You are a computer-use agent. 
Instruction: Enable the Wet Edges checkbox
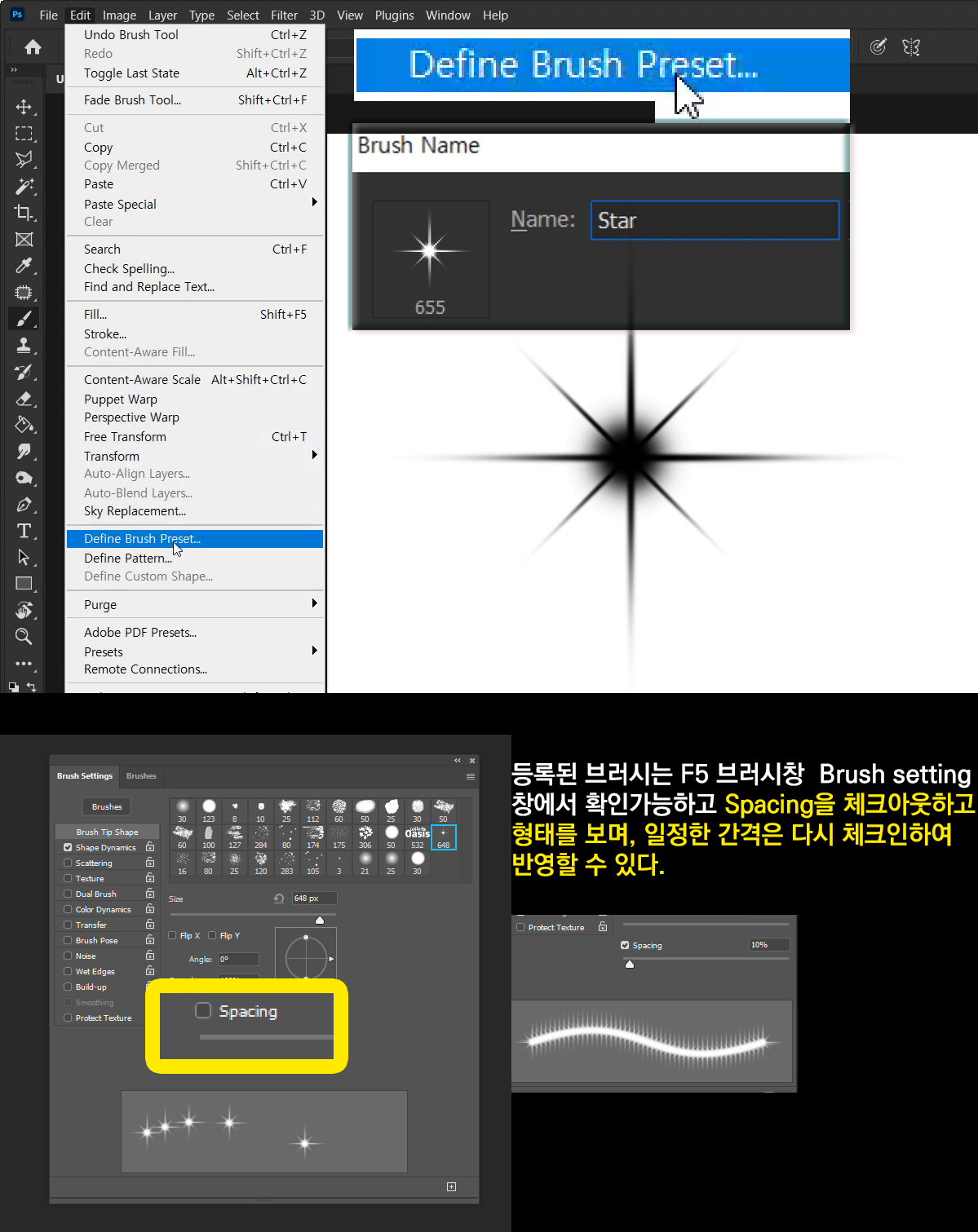click(68, 971)
